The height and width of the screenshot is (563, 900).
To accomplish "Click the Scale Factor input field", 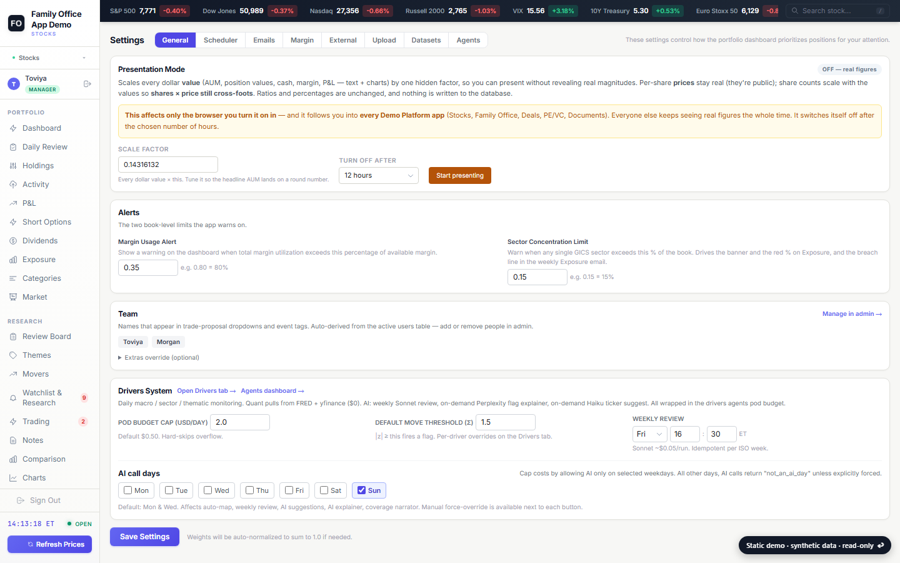I will pos(168,165).
